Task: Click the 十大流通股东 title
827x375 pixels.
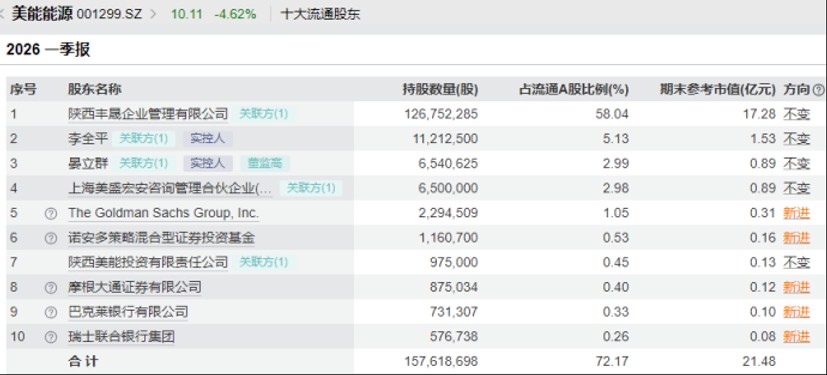Action: [x=320, y=14]
